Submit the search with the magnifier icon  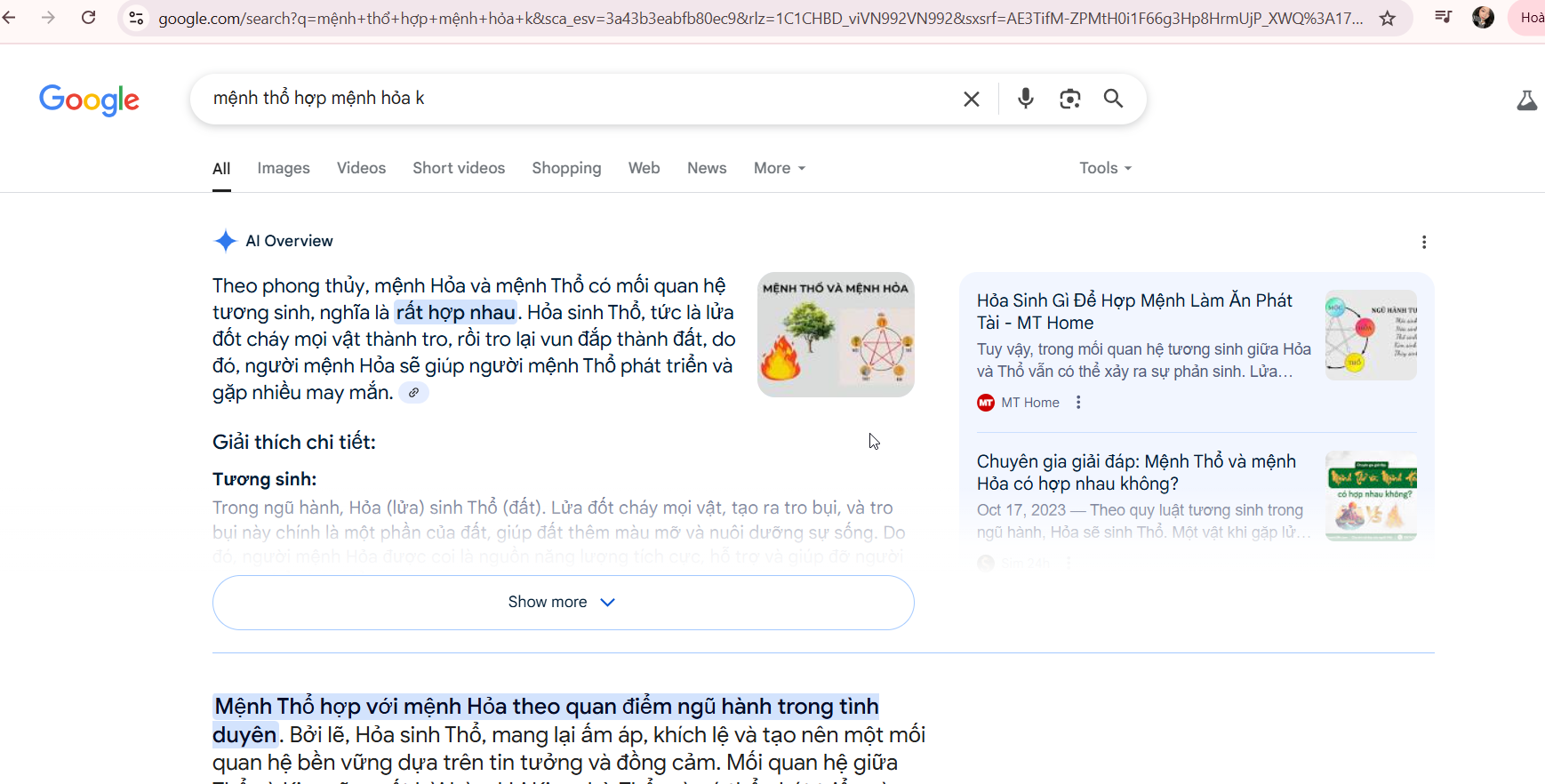(x=1113, y=99)
